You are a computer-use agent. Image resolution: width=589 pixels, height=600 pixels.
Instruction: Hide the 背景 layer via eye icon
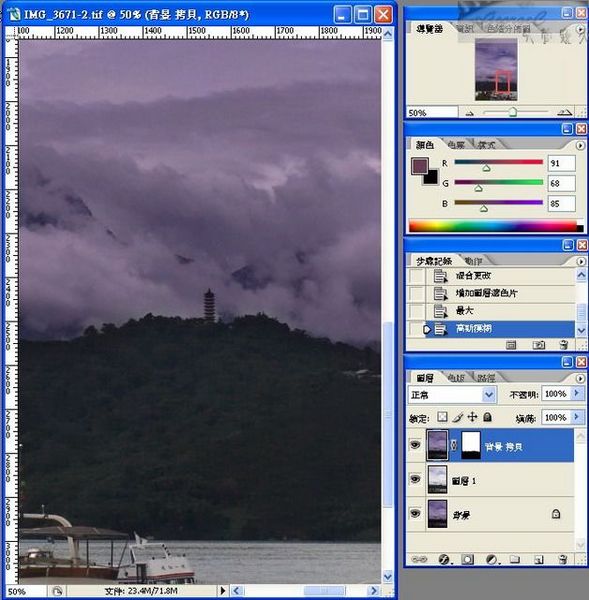tap(415, 513)
